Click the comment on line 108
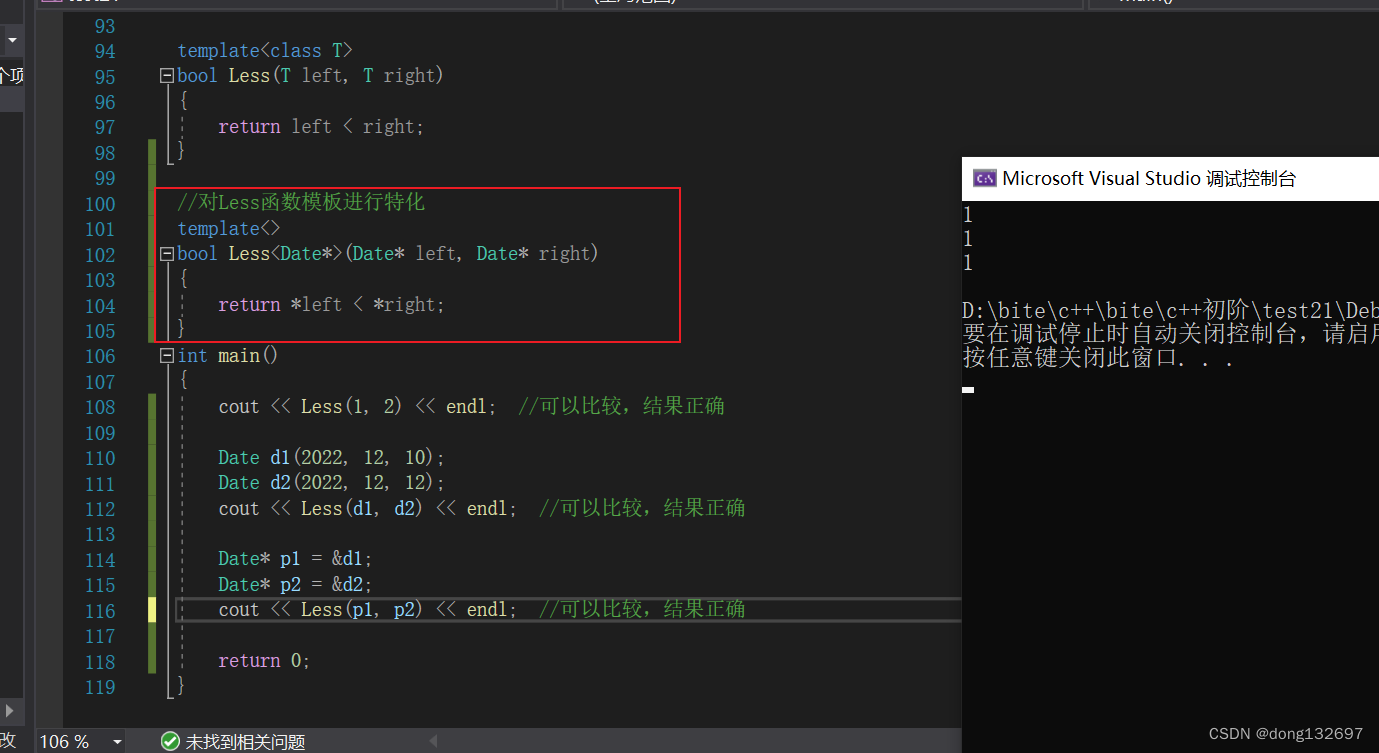Screen dimensions: 1379x753 point(622,407)
